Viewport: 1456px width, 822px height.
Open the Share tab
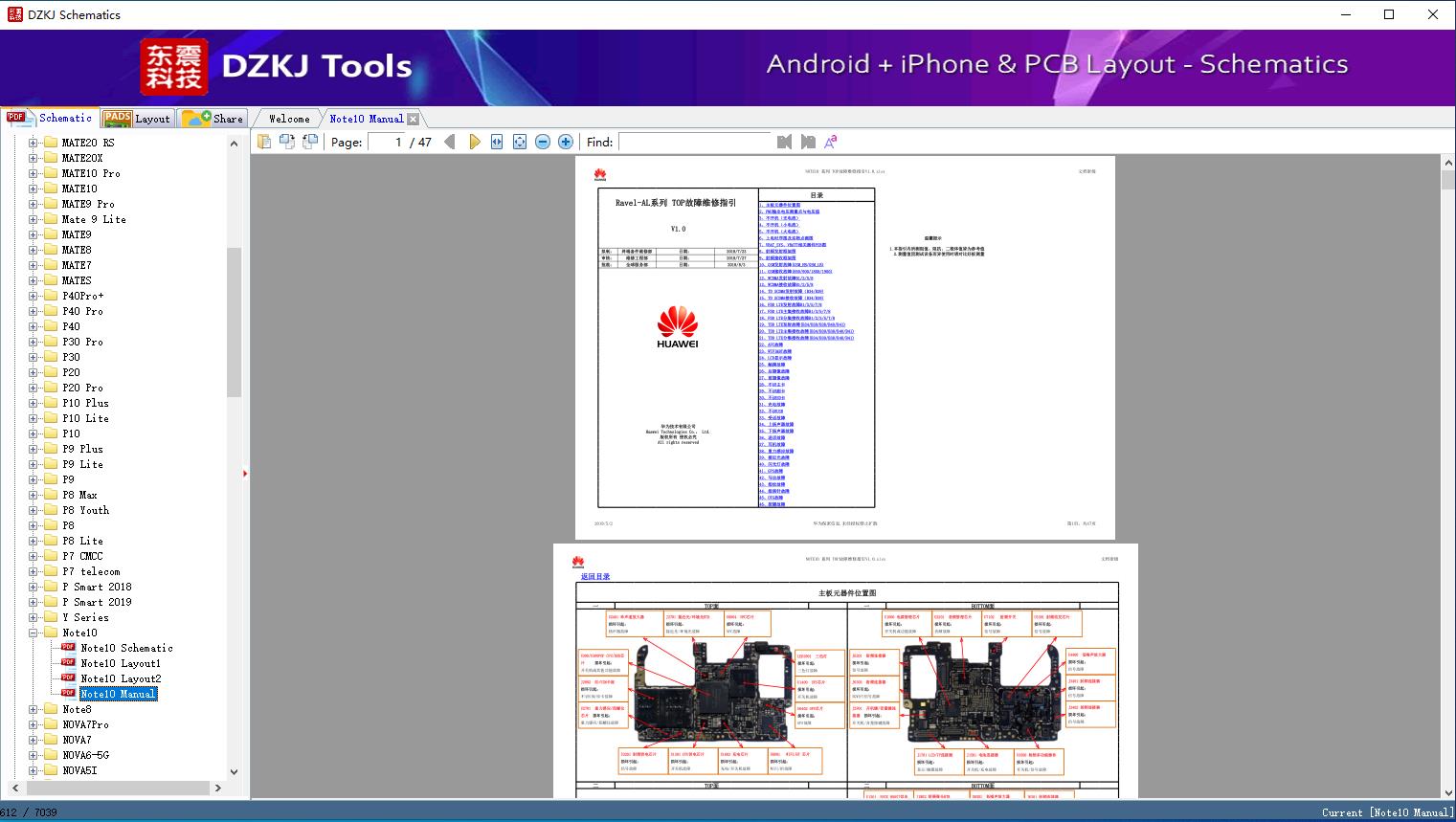point(213,119)
